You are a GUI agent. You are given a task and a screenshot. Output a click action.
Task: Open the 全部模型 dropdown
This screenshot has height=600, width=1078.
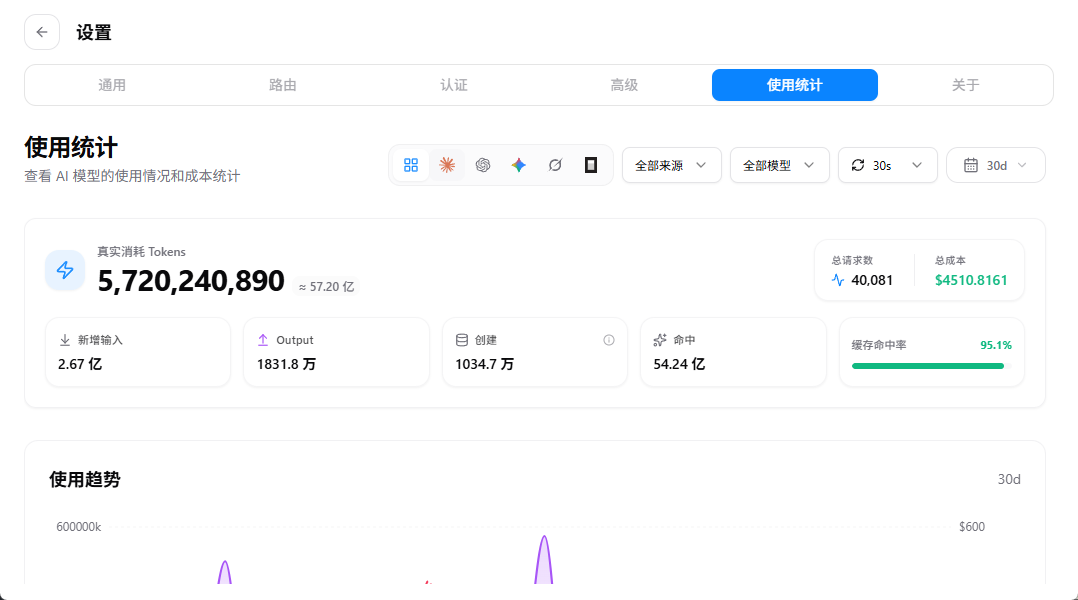tap(780, 165)
